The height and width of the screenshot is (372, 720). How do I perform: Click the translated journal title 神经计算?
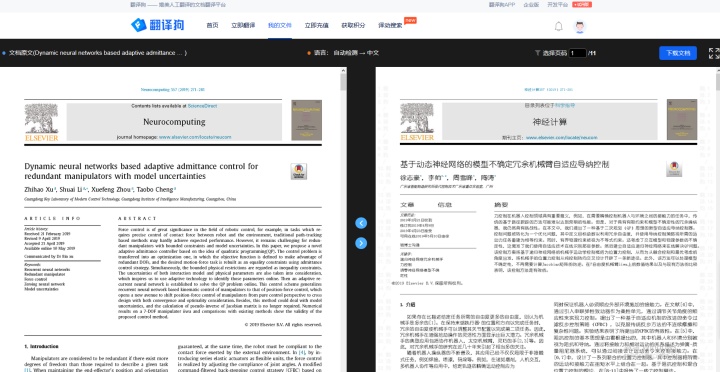pyautogui.click(x=550, y=122)
